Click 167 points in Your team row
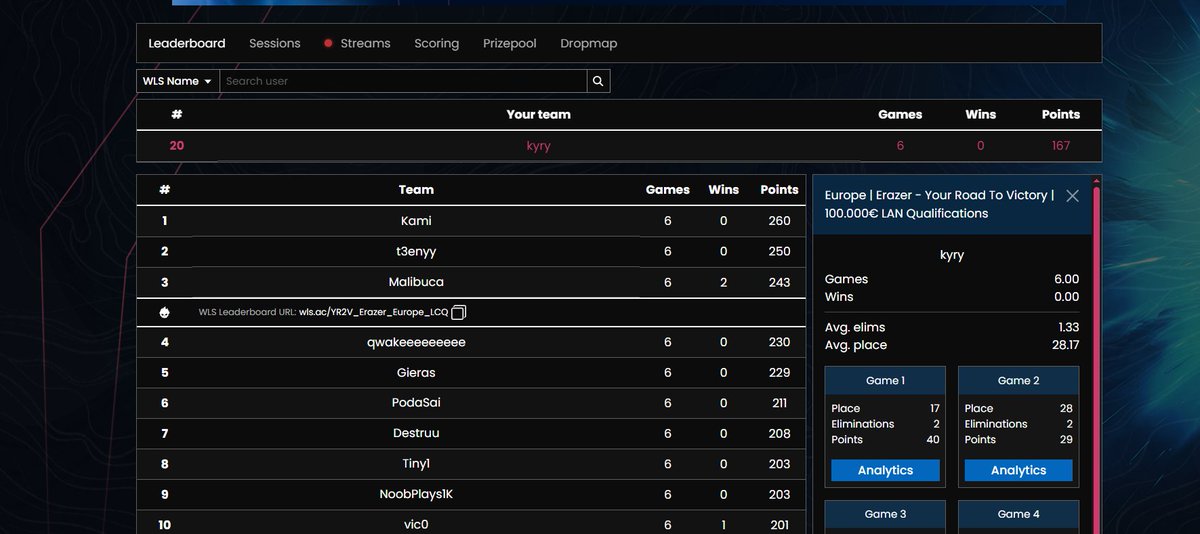Image resolution: width=1200 pixels, height=534 pixels. [x=1061, y=146]
